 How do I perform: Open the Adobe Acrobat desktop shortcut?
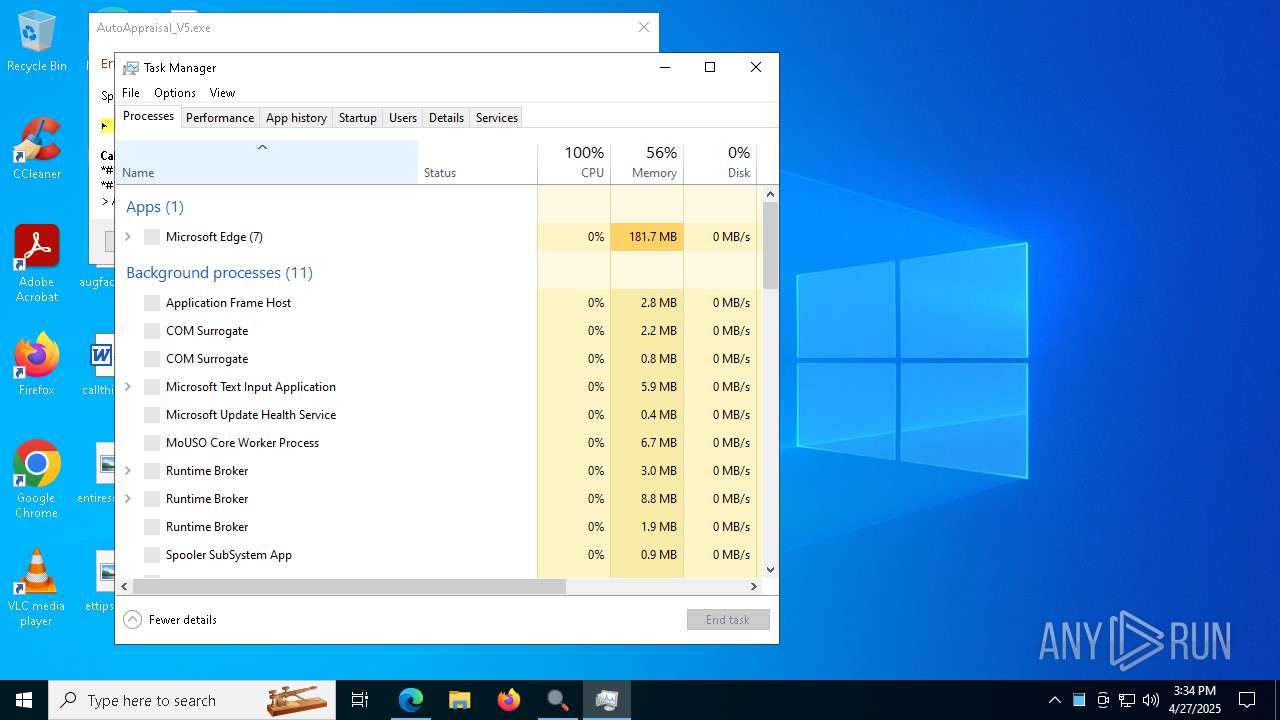coord(37,264)
